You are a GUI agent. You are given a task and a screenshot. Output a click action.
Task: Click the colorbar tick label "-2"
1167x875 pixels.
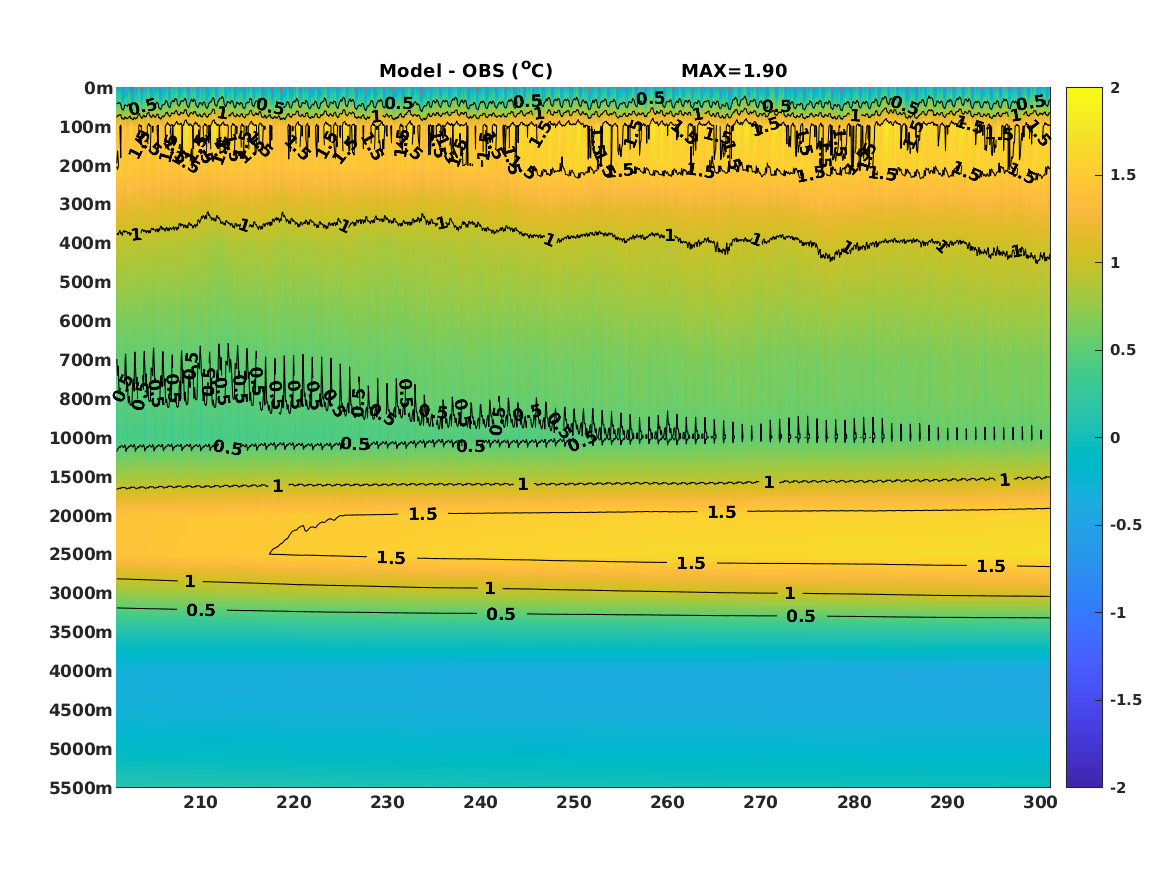coord(1118,787)
